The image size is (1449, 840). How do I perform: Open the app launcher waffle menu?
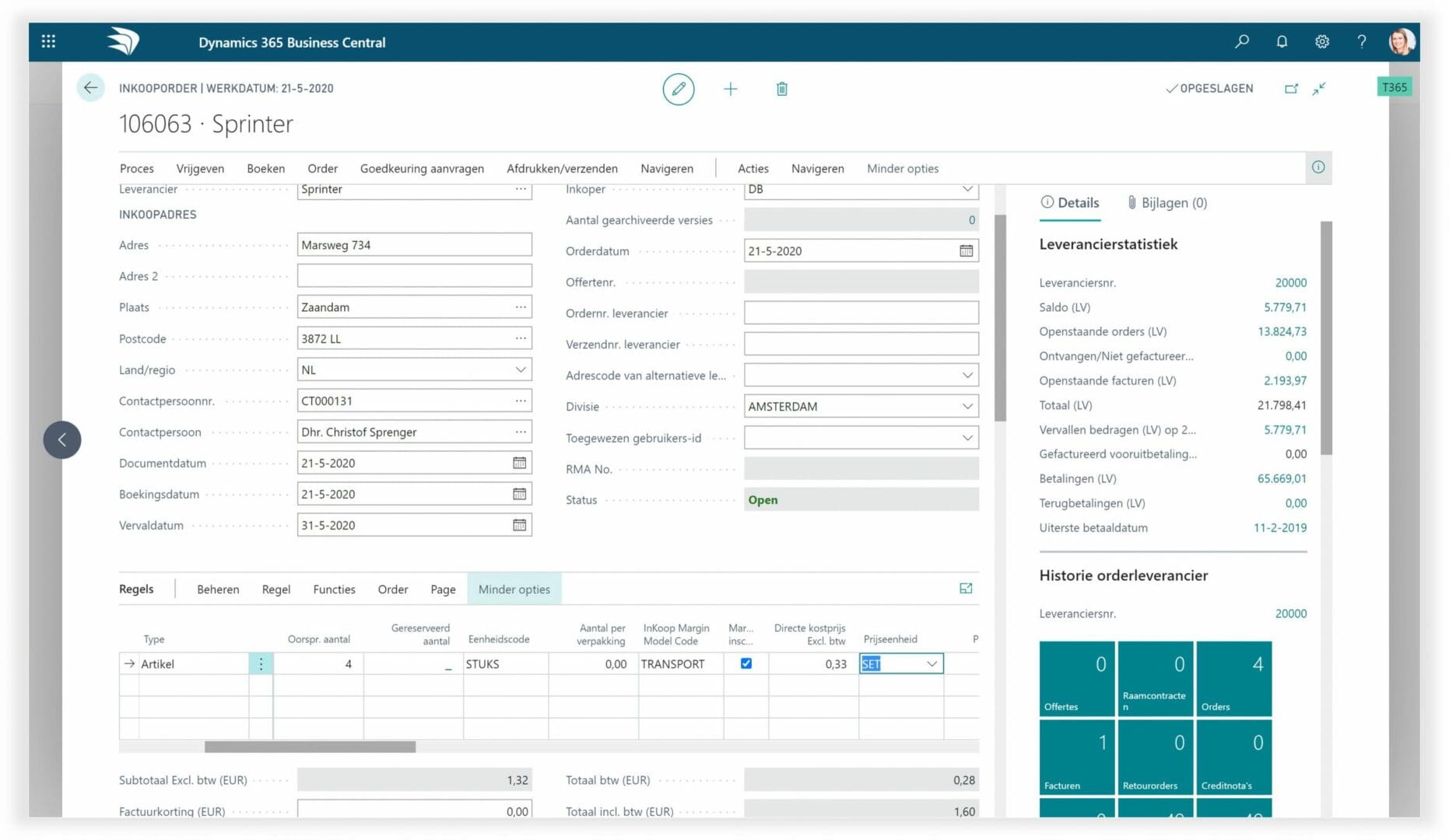coord(48,41)
